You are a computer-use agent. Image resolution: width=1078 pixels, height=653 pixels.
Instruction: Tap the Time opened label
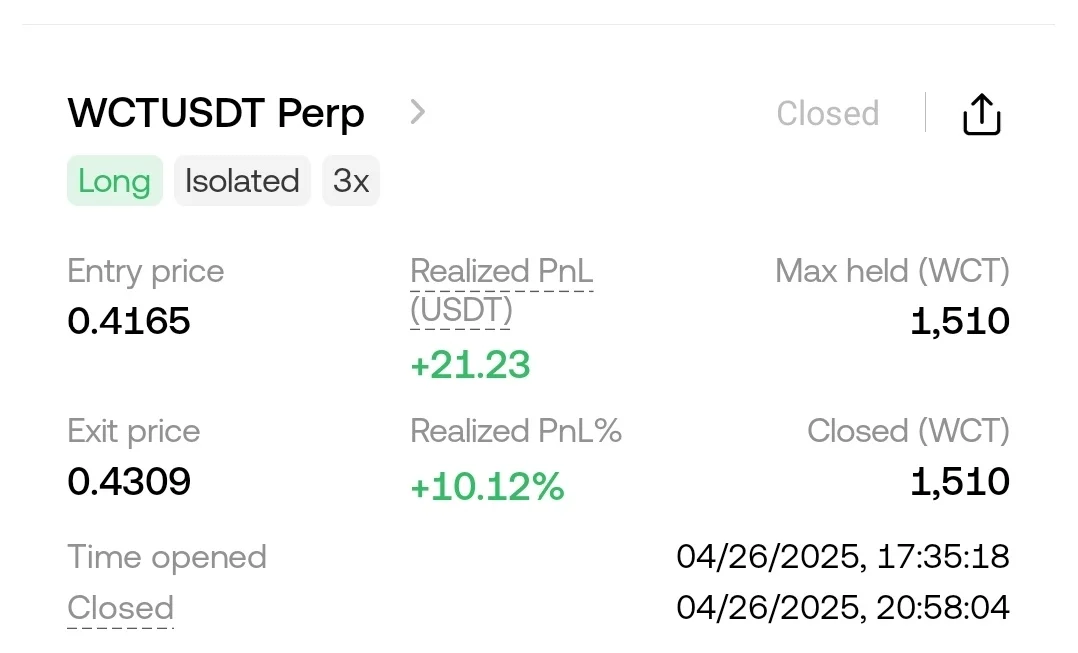tap(166, 557)
